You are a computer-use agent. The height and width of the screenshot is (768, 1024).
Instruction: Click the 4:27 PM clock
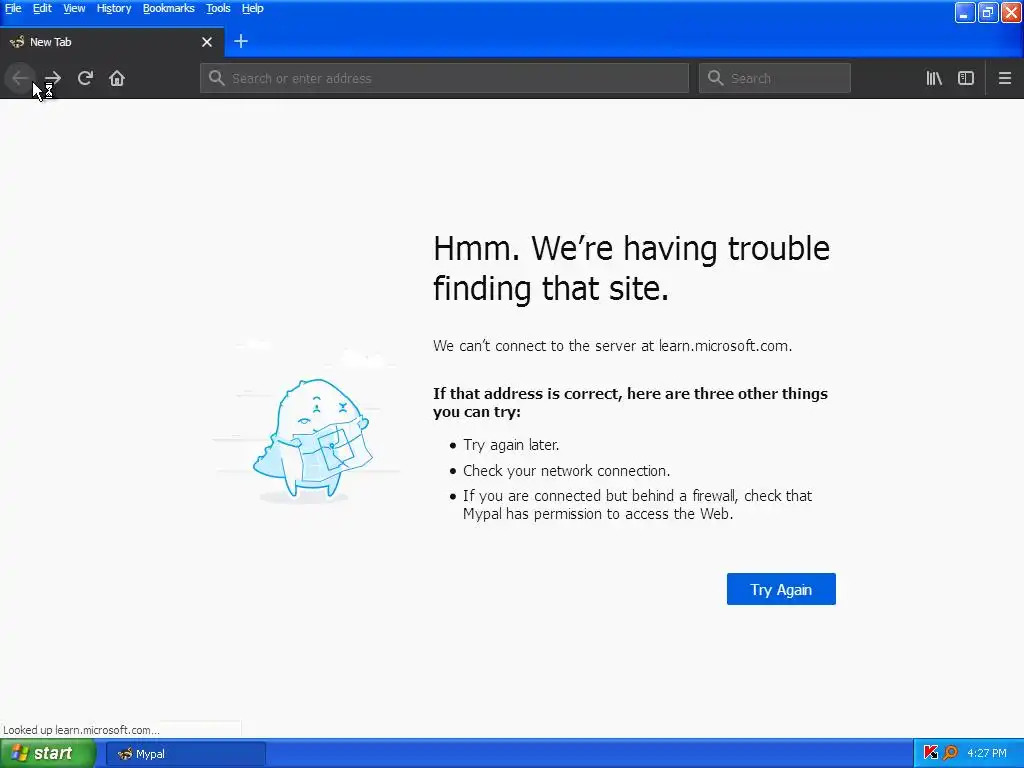pos(987,753)
